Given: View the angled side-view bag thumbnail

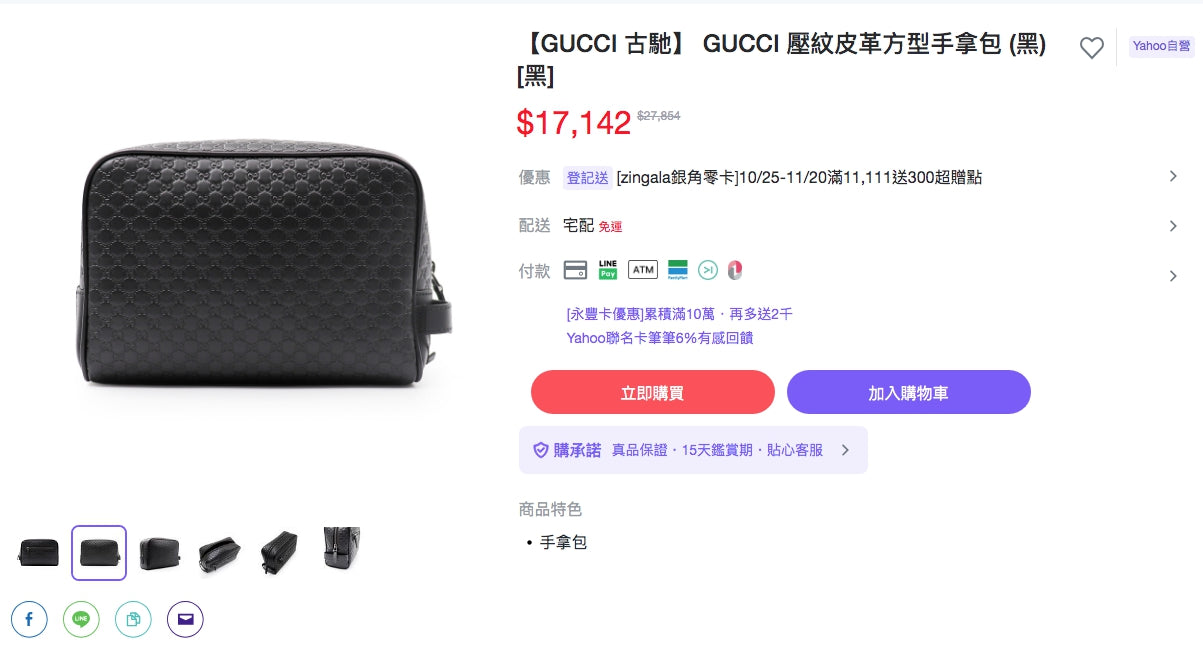Looking at the screenshot, I should (219, 552).
